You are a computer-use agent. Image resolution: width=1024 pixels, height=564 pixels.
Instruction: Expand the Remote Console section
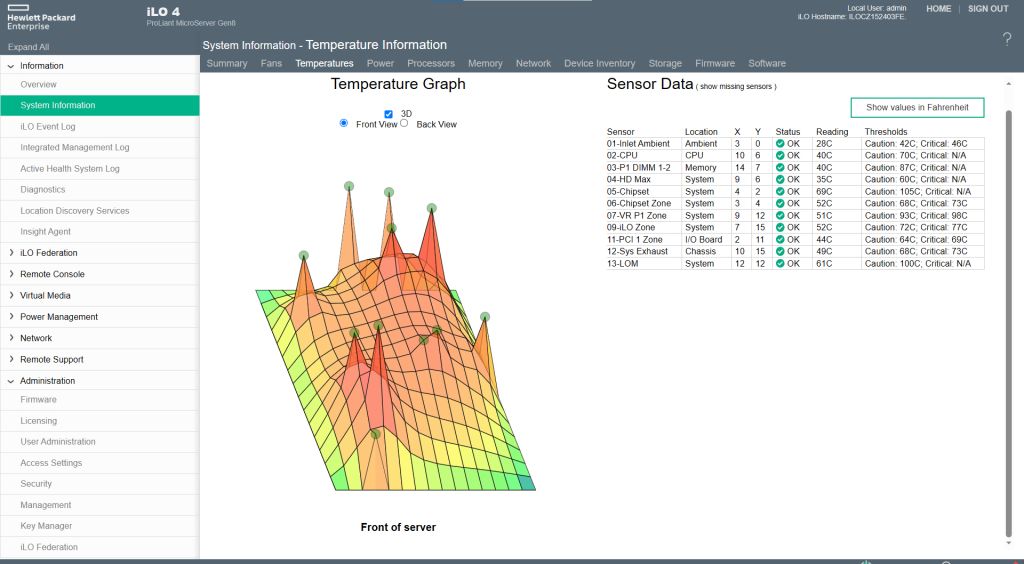tap(11, 274)
